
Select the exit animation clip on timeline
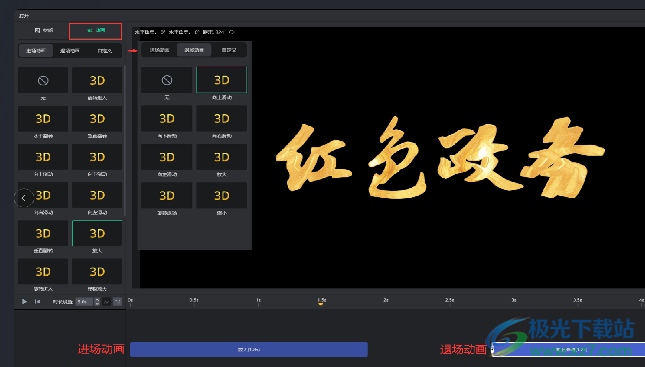(568, 350)
